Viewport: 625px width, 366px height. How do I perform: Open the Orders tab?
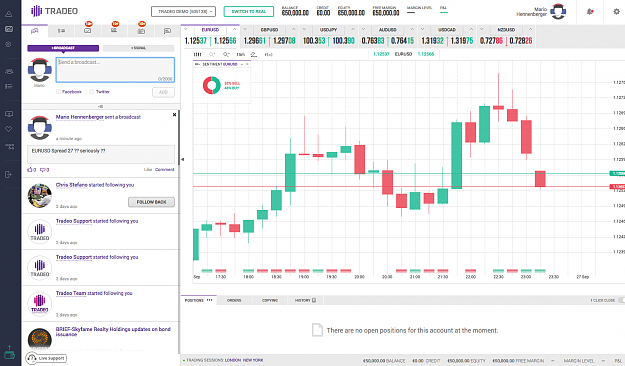(234, 300)
